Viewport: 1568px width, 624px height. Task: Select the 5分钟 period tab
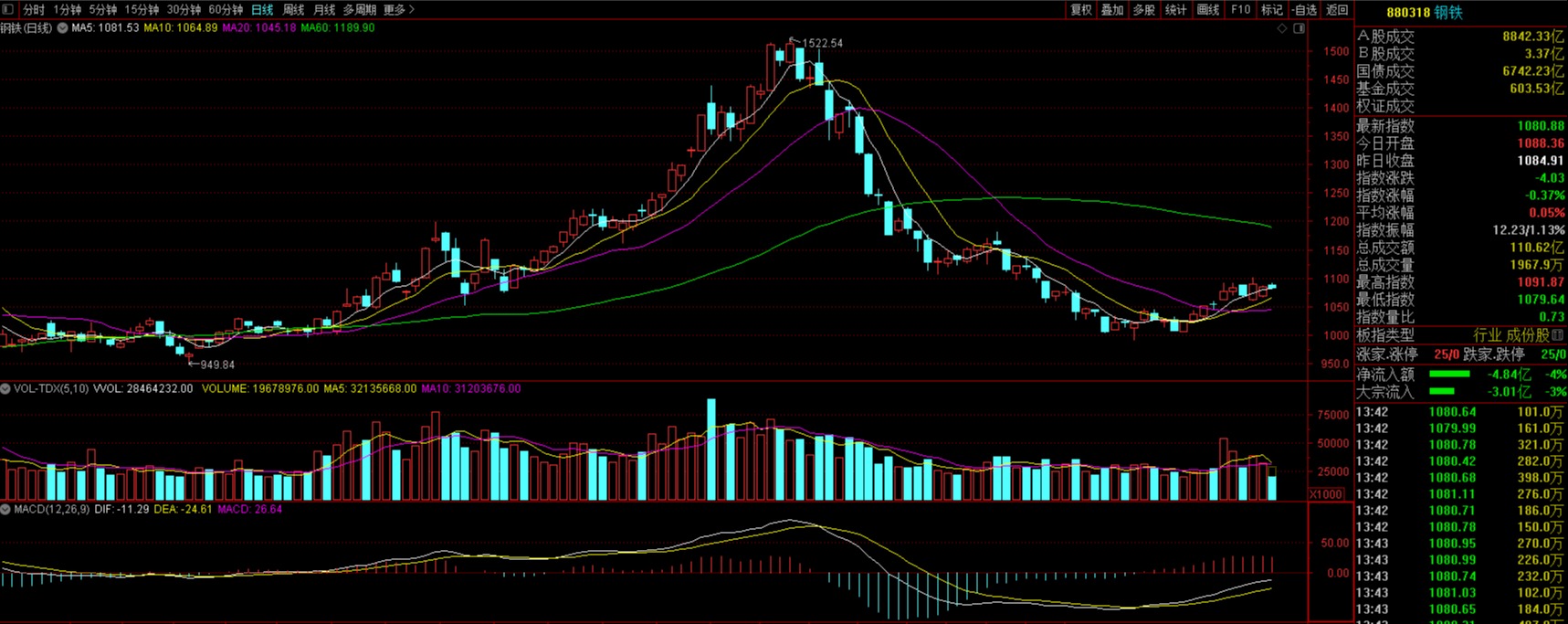pyautogui.click(x=103, y=10)
